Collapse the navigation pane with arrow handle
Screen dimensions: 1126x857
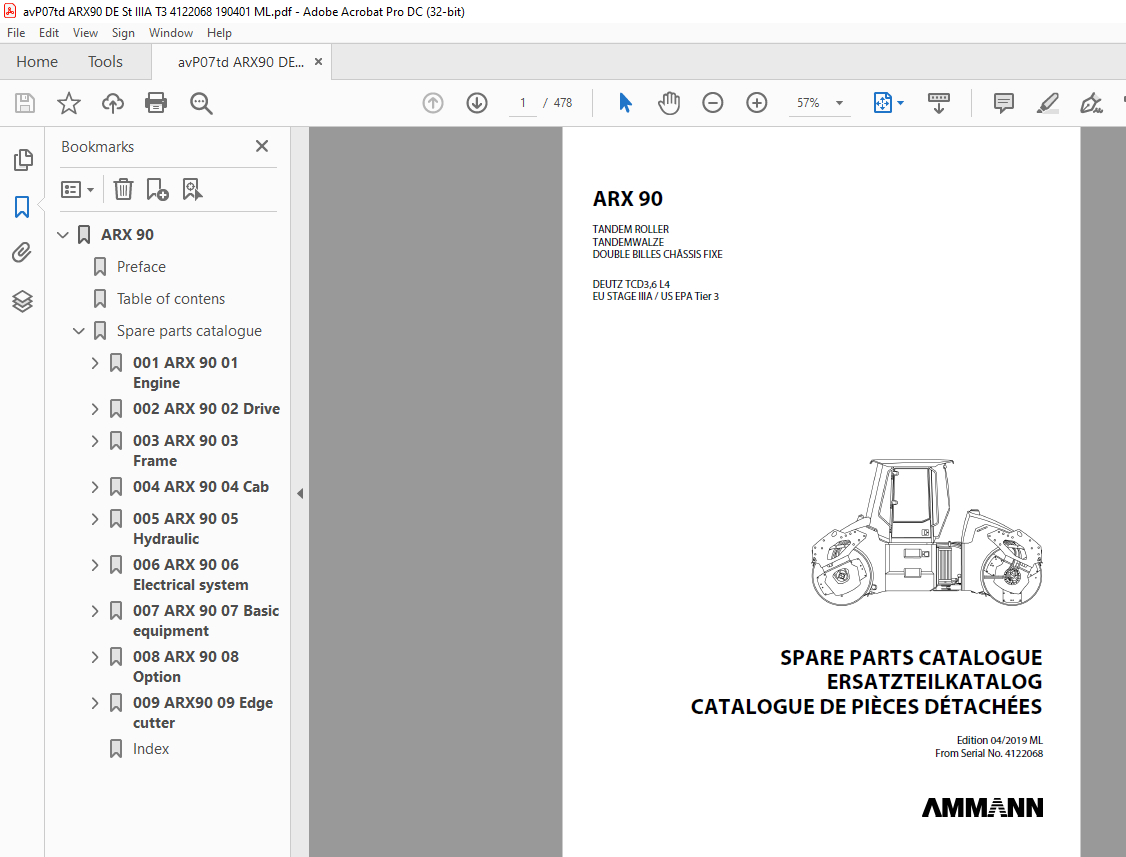[300, 494]
